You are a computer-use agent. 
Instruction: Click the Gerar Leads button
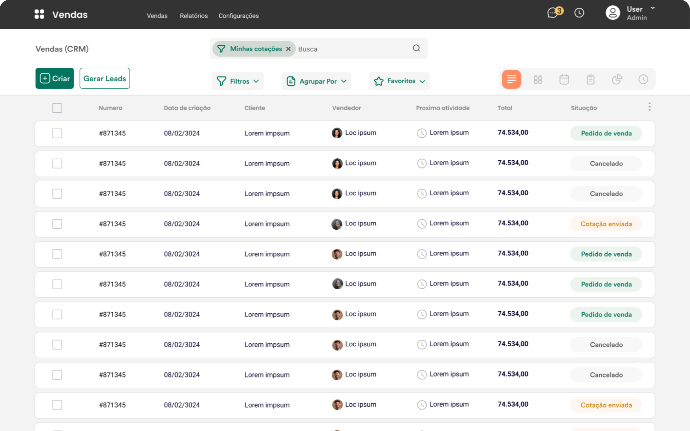(105, 78)
